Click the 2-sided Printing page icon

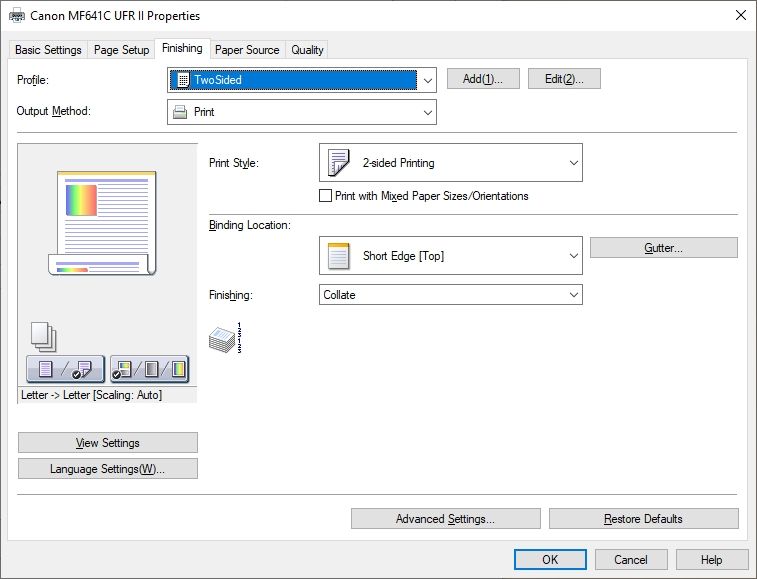[339, 162]
